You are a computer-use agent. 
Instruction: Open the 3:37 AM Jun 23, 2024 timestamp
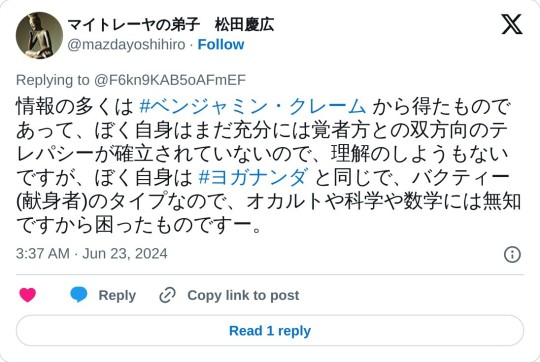point(92,254)
